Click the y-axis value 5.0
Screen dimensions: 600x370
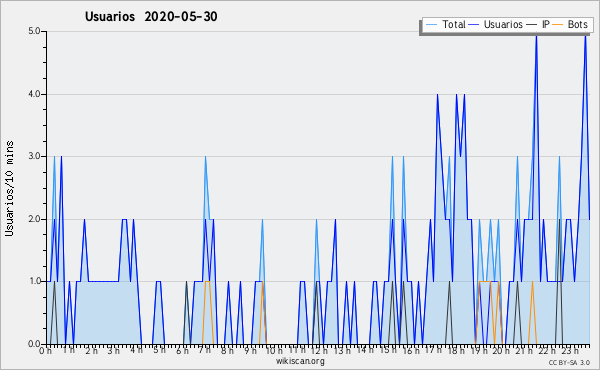(x=34, y=31)
